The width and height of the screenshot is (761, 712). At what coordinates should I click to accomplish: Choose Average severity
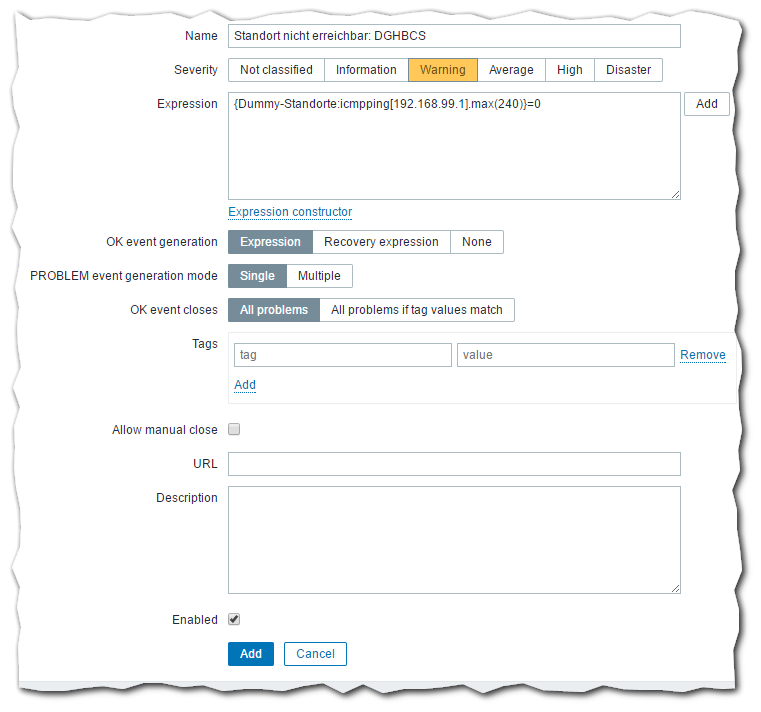point(511,70)
